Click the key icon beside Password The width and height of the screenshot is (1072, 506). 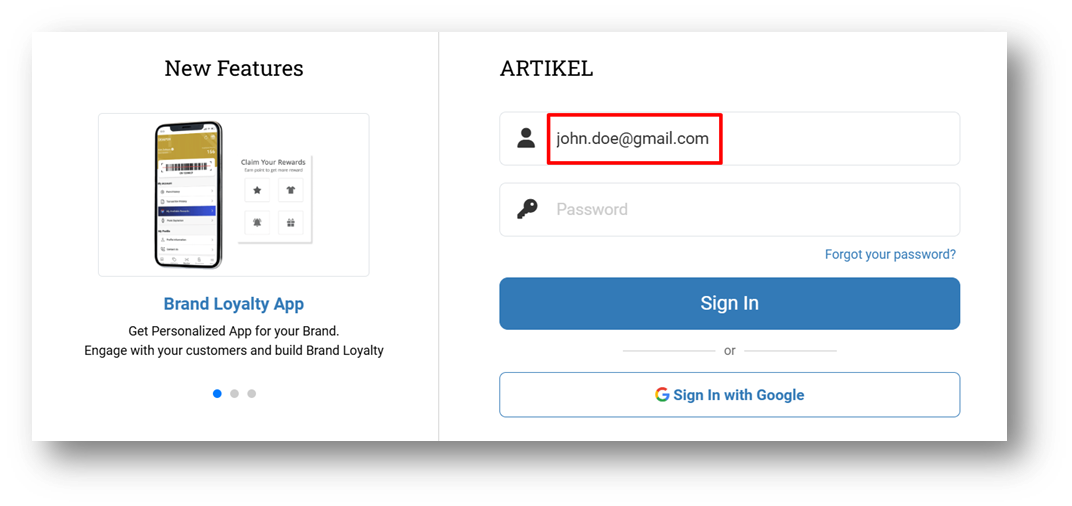[526, 209]
